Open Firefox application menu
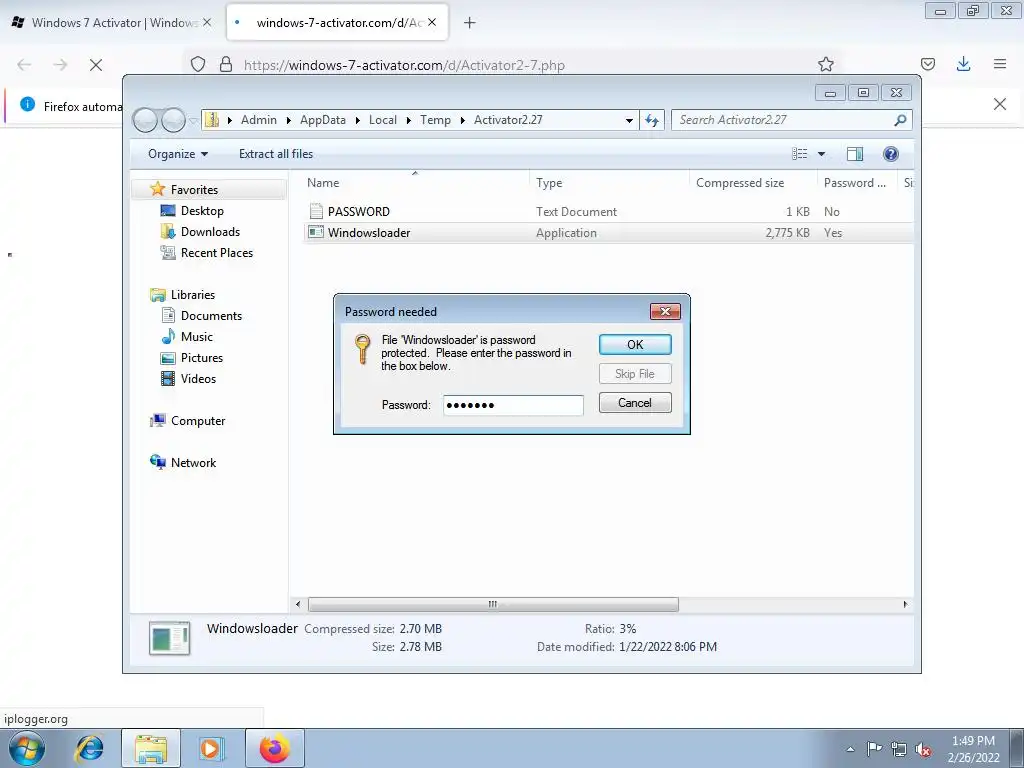Screen dimensions: 1024x768 pos(1000,64)
